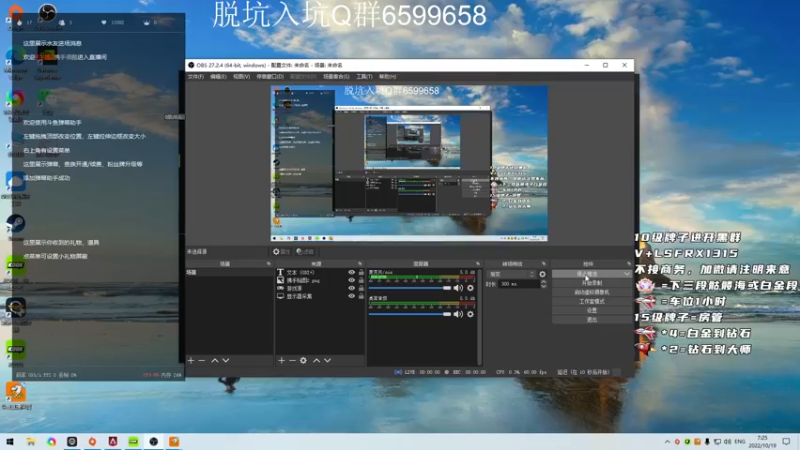
Task: Move source up with the up arrow
Action: [x=316, y=360]
